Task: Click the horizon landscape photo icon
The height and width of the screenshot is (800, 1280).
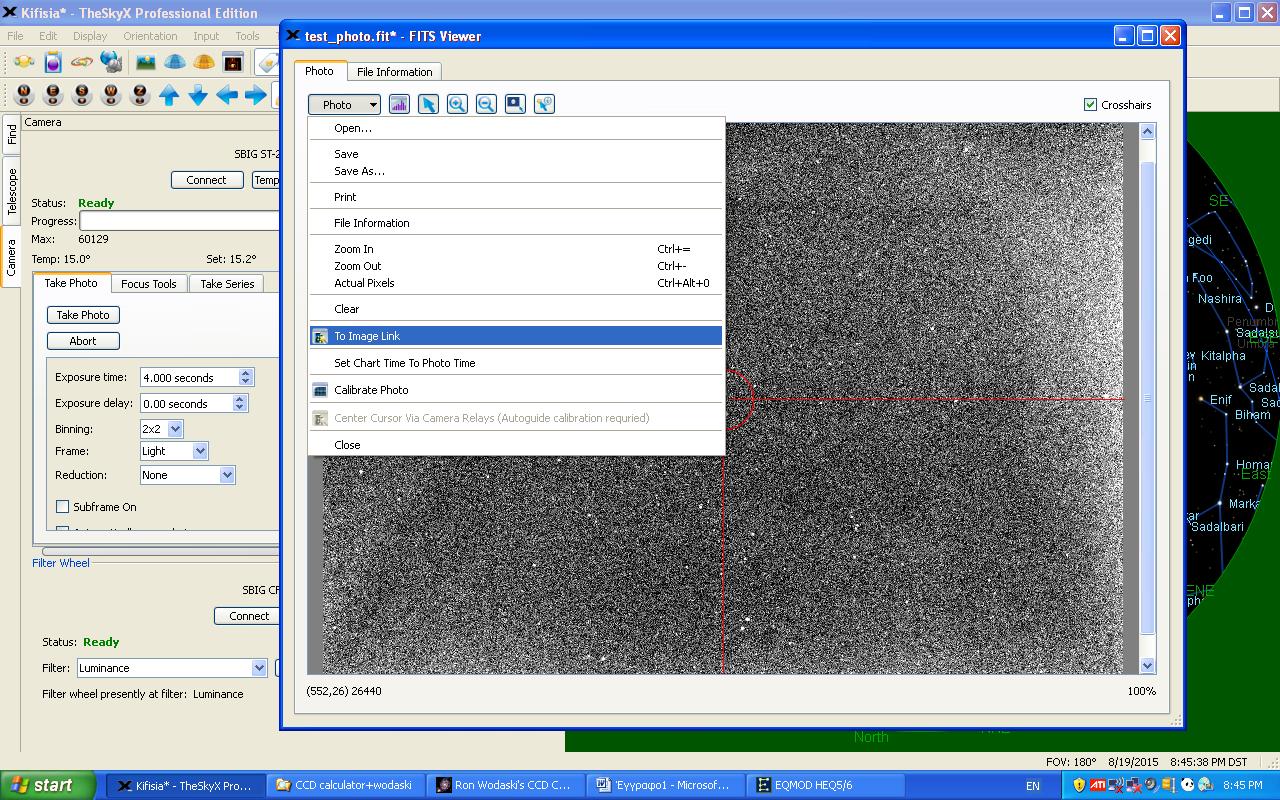Action: [x=146, y=62]
